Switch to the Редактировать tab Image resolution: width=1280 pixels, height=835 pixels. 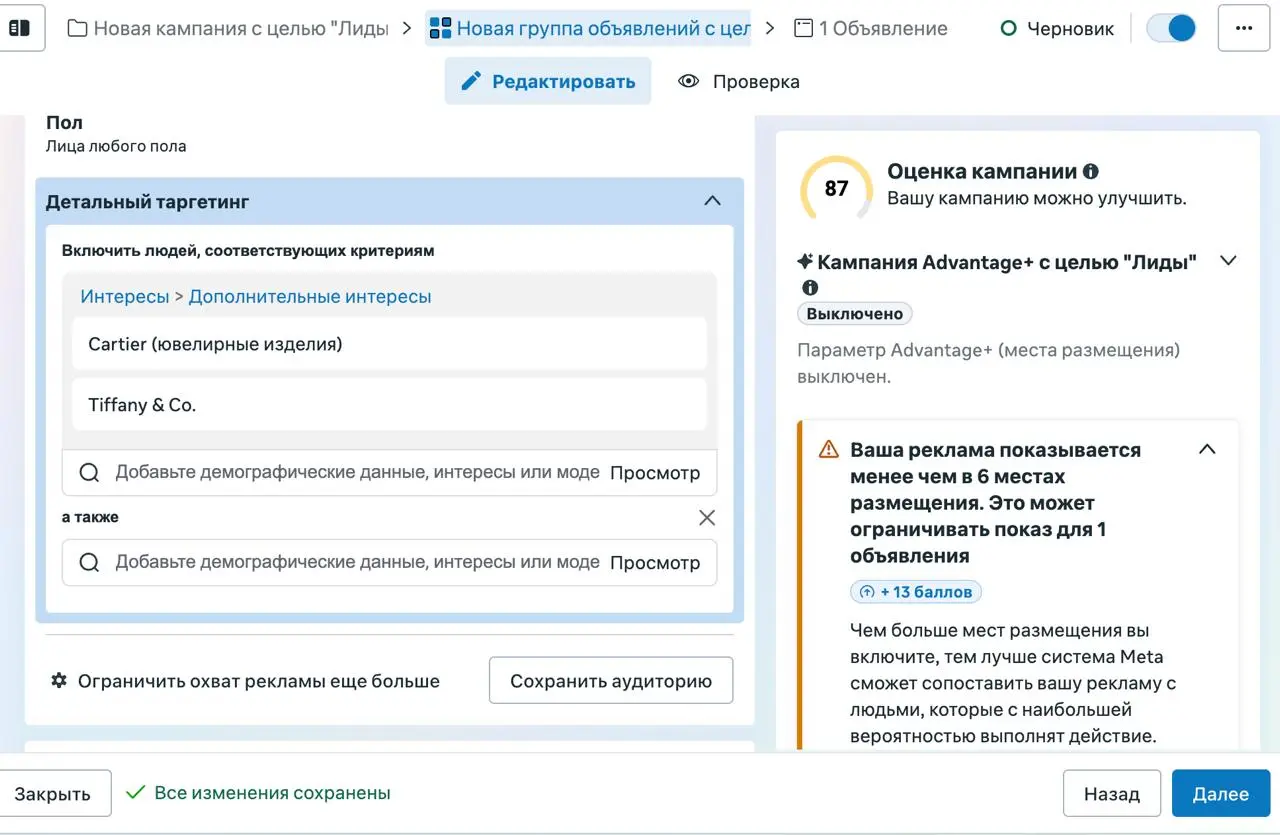click(548, 81)
